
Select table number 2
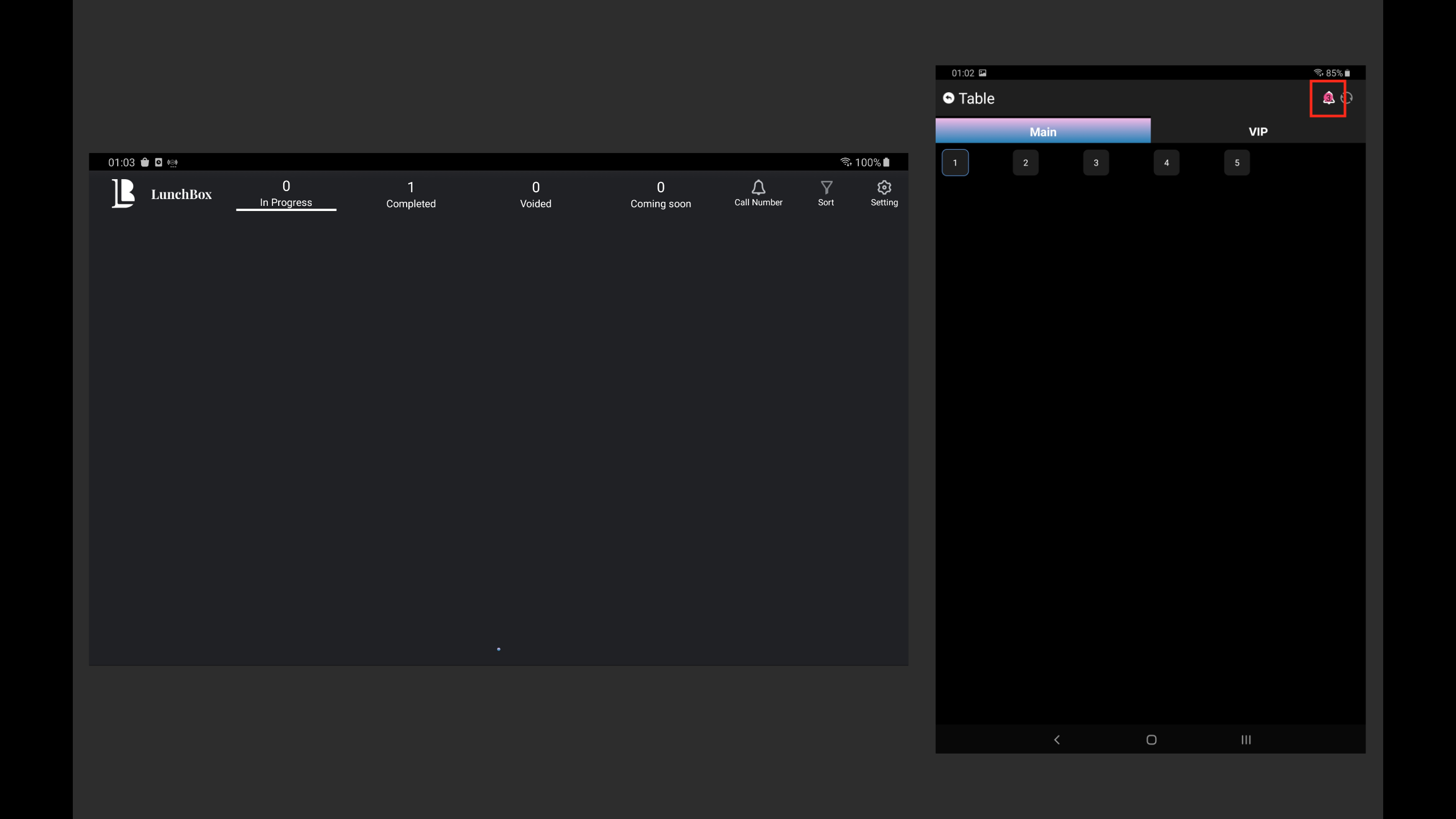1025,163
